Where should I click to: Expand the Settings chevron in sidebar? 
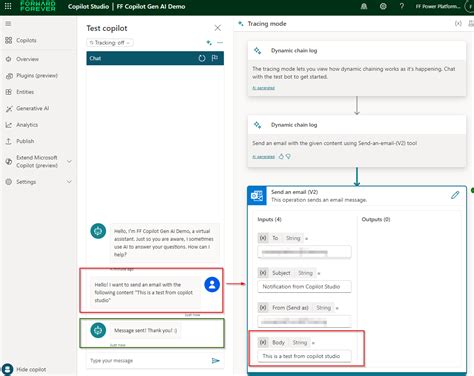pos(69,182)
